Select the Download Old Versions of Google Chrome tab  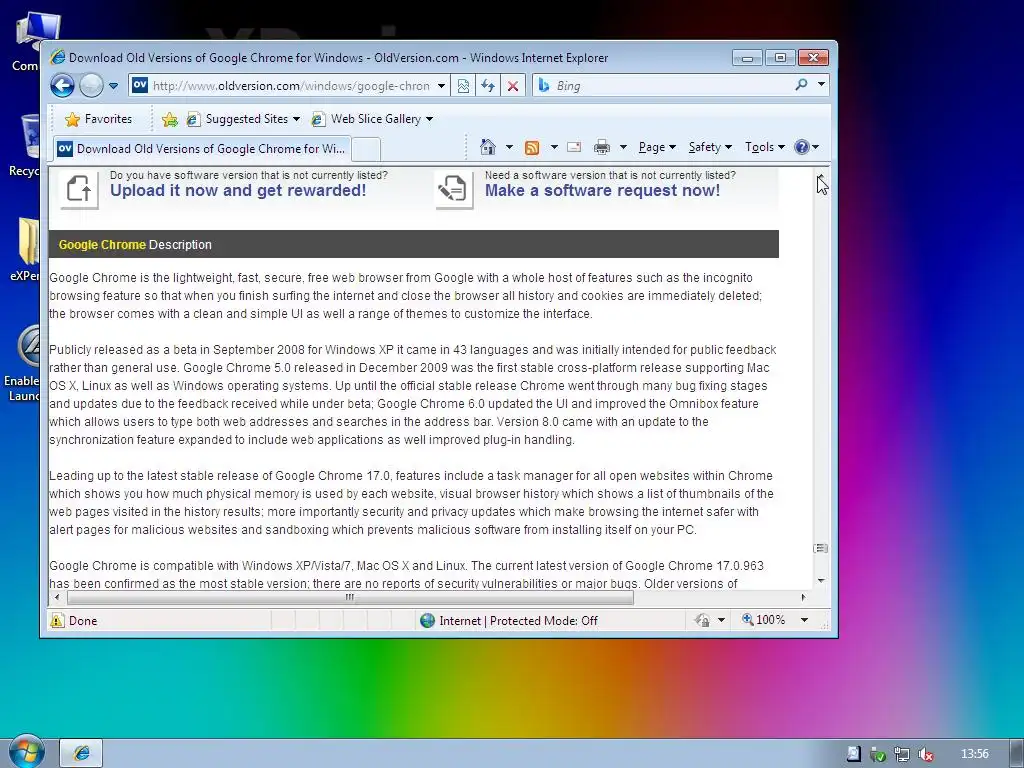pyautogui.click(x=201, y=149)
